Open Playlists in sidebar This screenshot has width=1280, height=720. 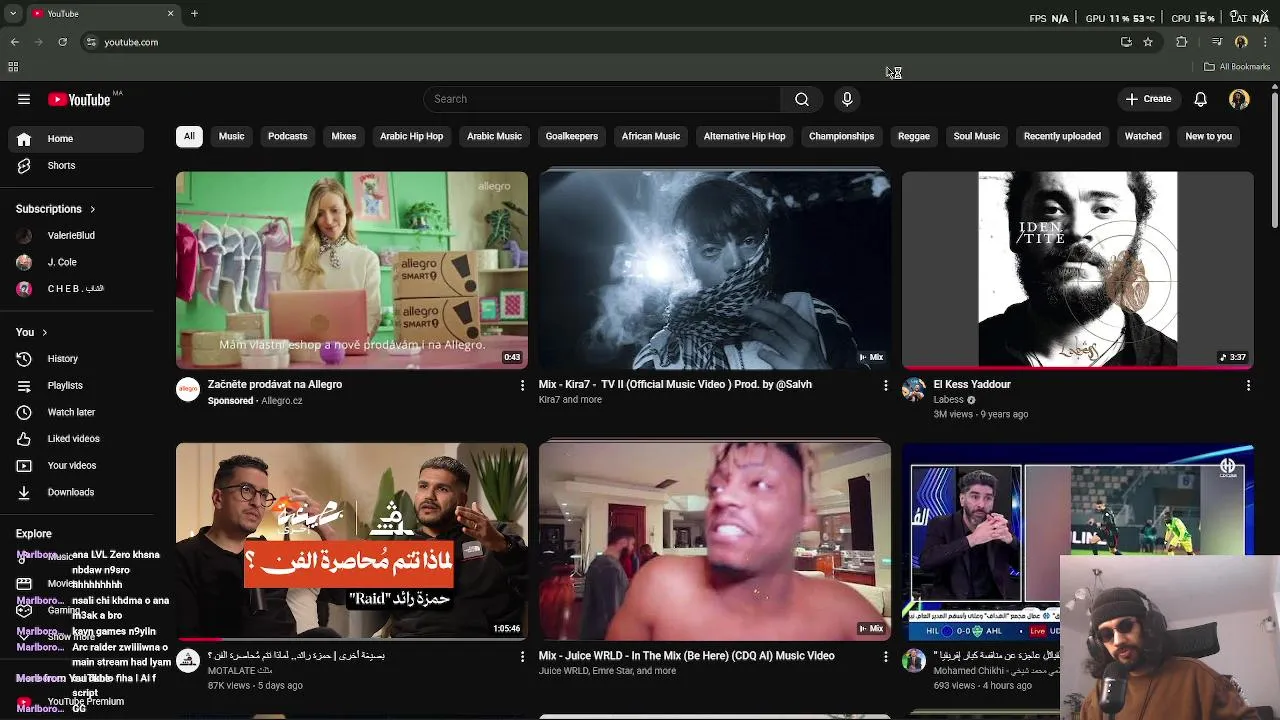tap(76, 386)
